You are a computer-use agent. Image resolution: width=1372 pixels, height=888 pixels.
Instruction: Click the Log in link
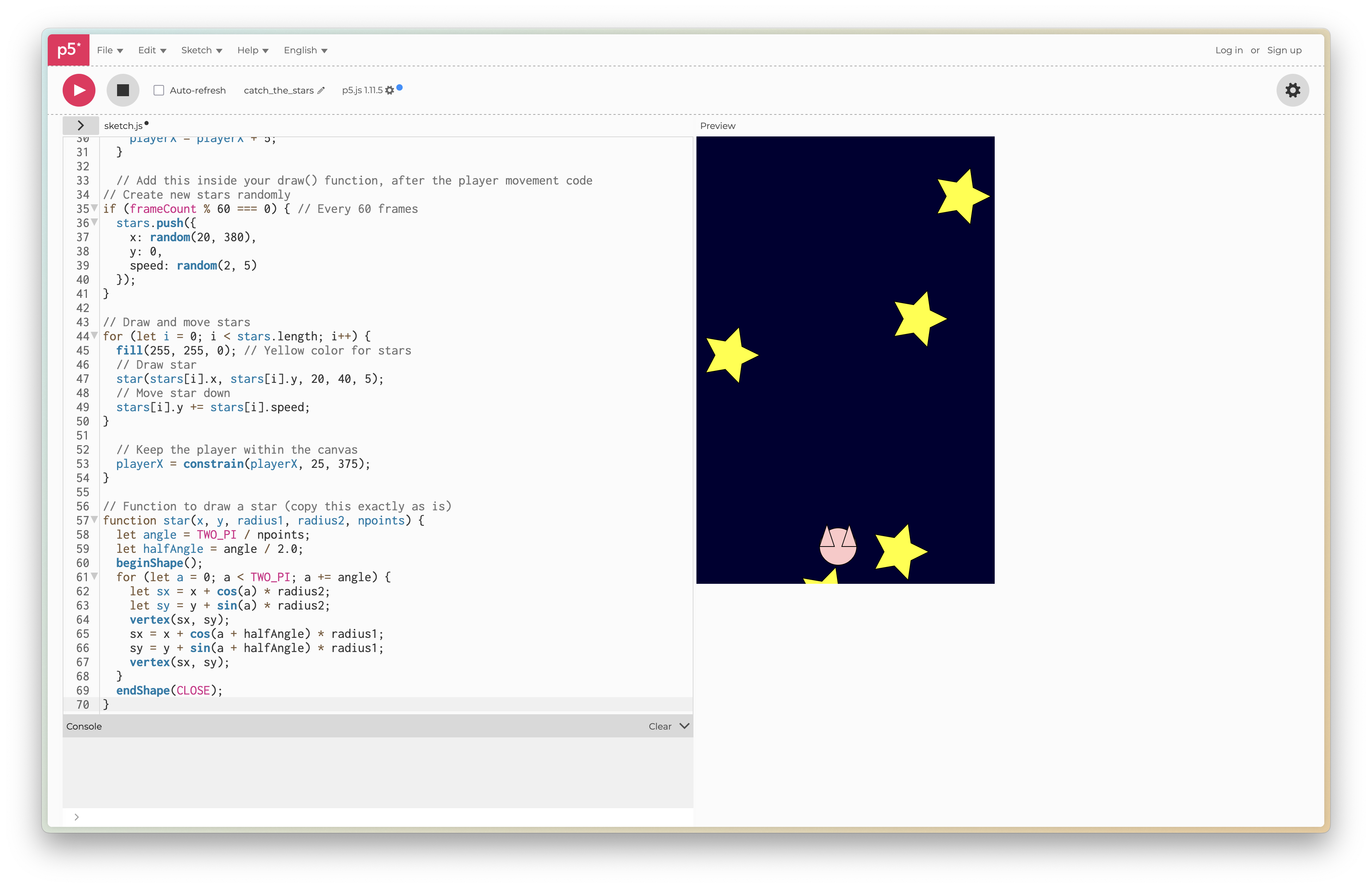1228,50
